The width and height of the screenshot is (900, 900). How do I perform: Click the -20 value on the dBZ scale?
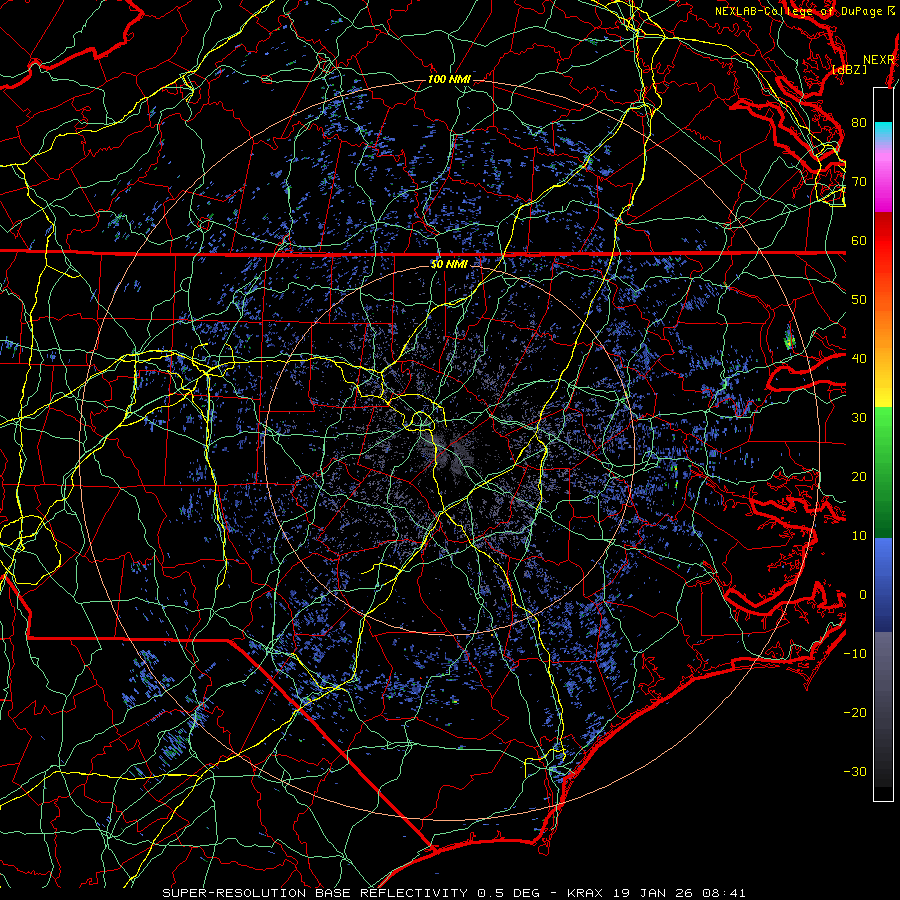pyautogui.click(x=855, y=713)
